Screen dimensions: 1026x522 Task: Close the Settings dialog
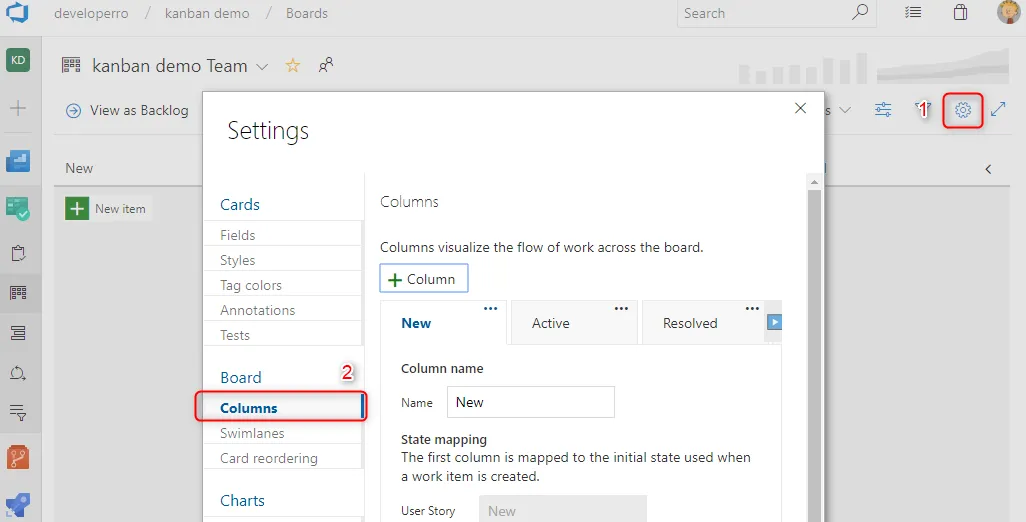[x=800, y=108]
